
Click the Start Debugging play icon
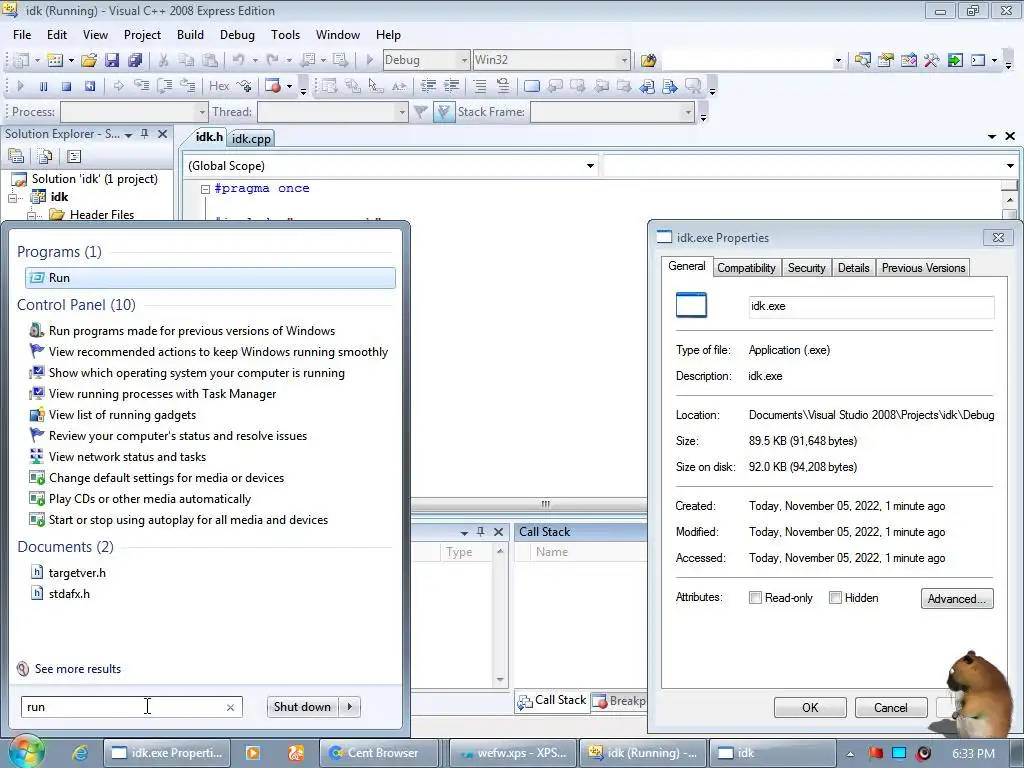coord(370,60)
